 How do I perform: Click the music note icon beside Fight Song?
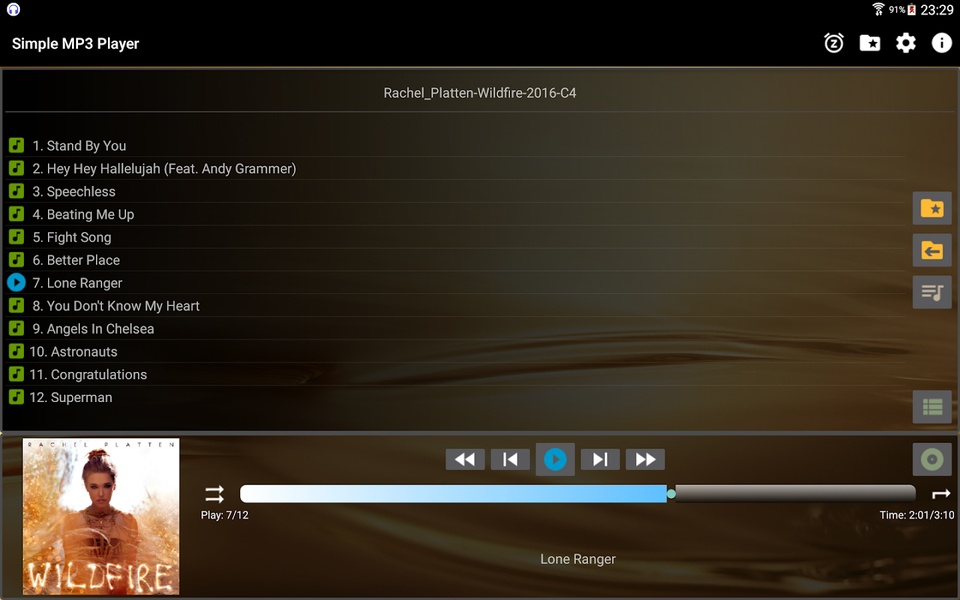coord(17,236)
